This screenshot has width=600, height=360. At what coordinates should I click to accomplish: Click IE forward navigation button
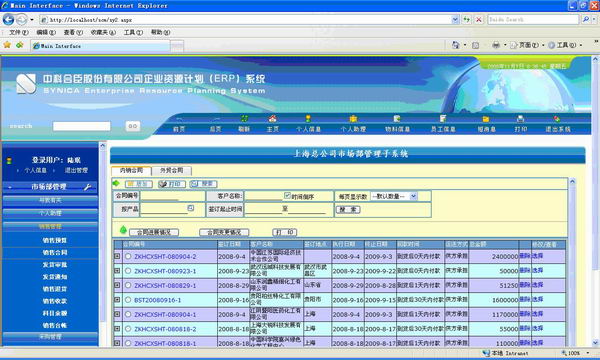[x=21, y=19]
